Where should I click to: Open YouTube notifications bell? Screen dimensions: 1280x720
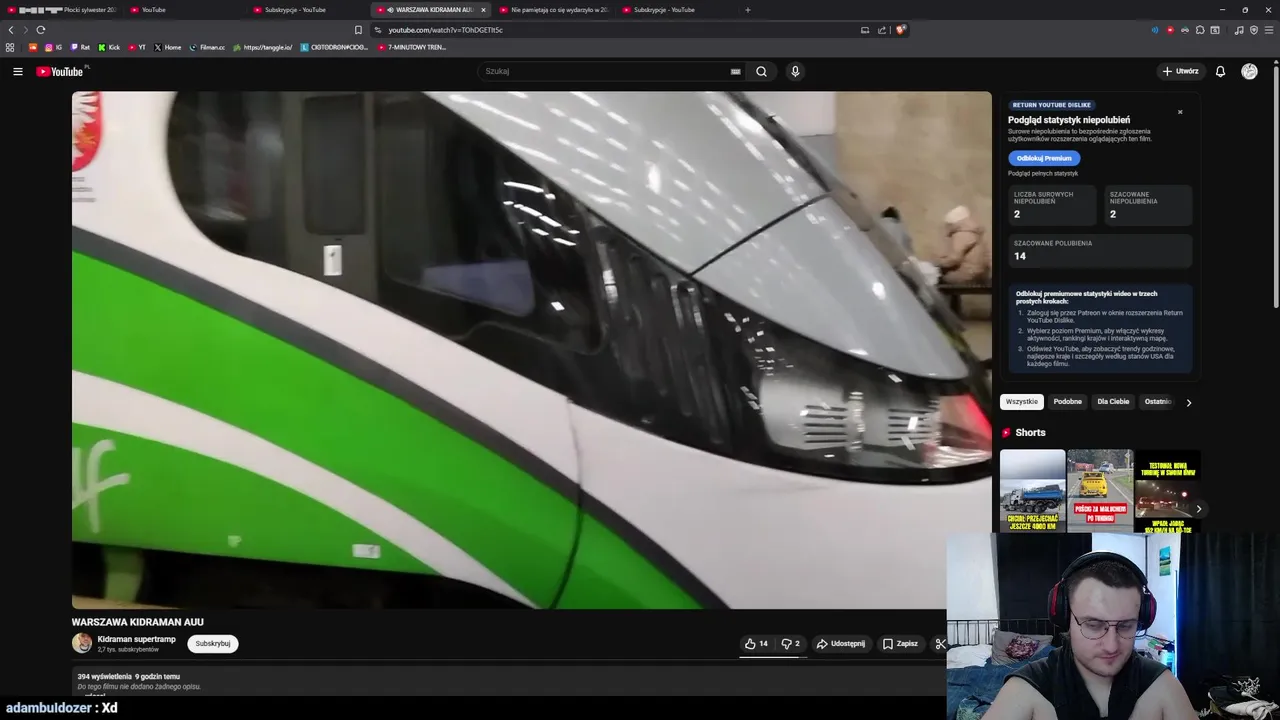(x=1220, y=71)
